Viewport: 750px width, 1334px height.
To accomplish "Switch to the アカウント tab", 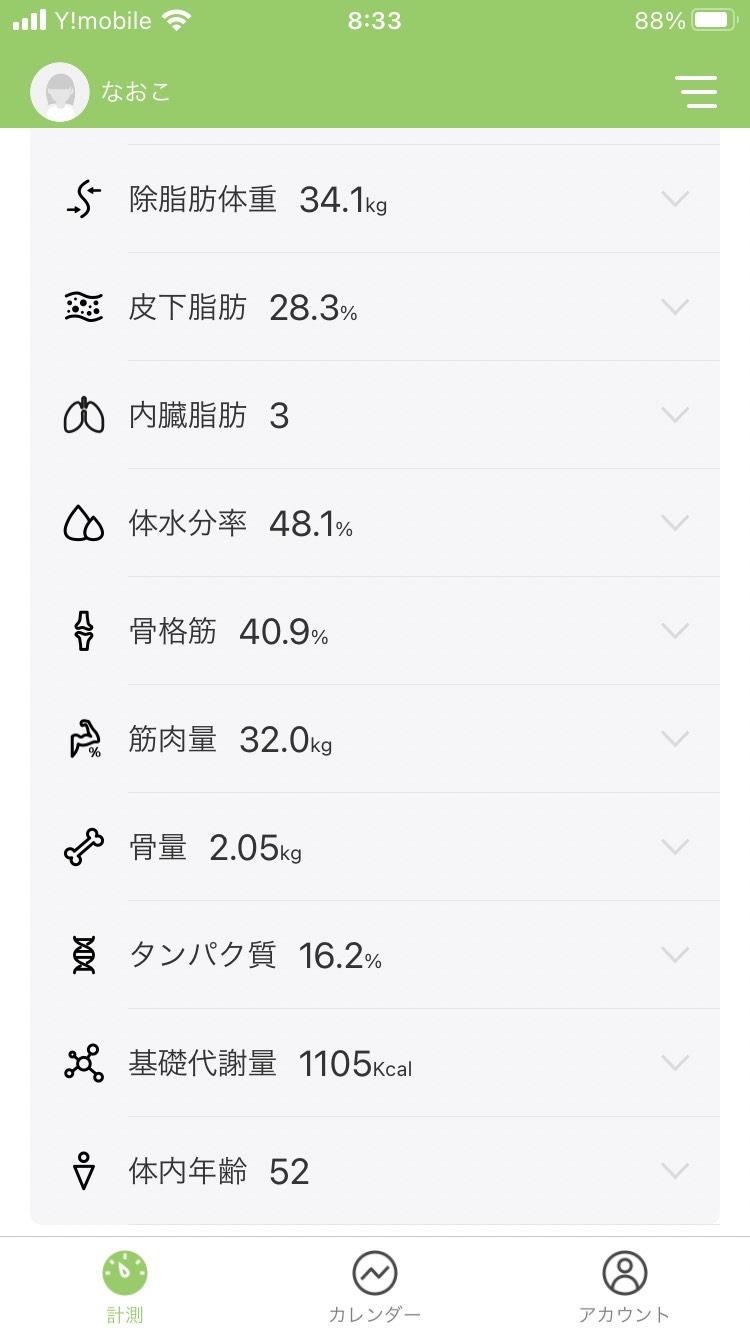I will click(624, 1288).
